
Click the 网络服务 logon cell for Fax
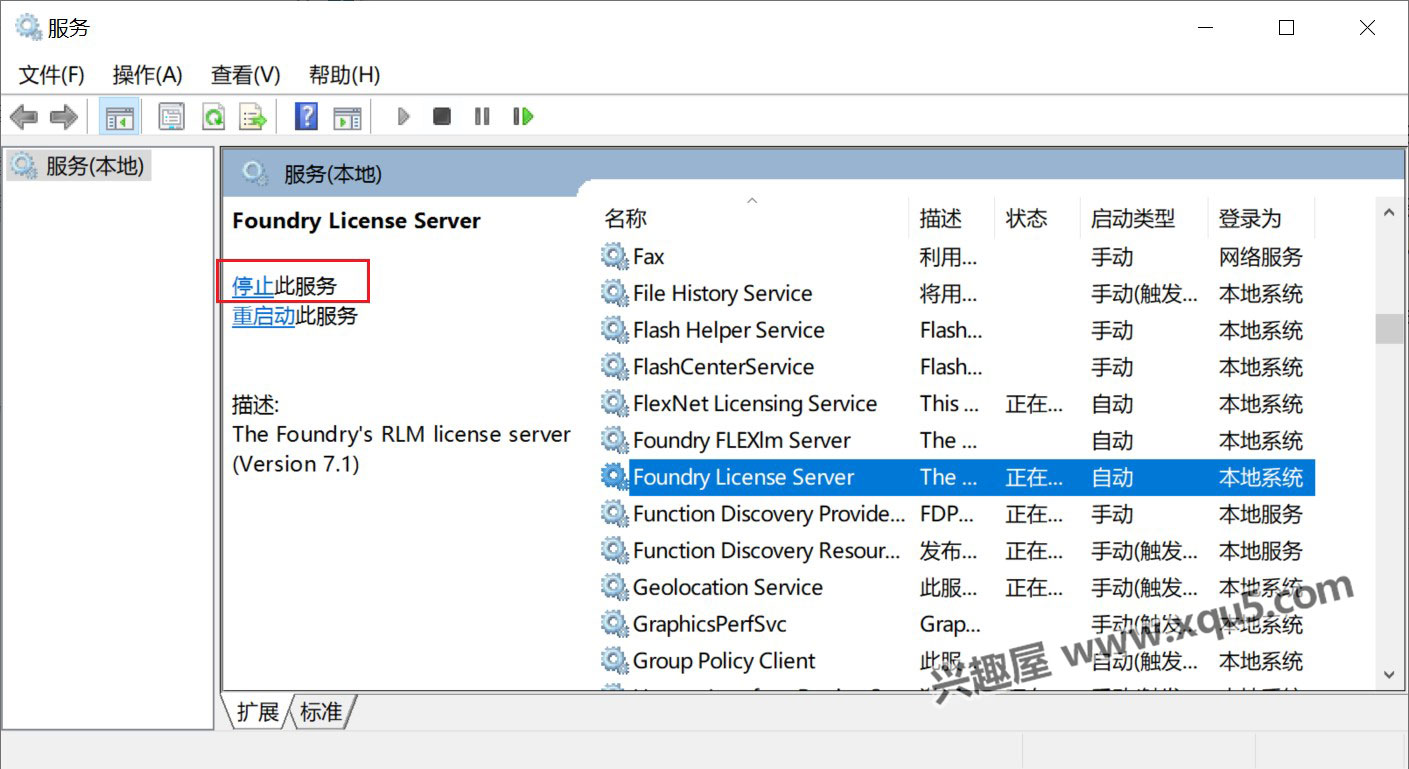pos(1261,257)
